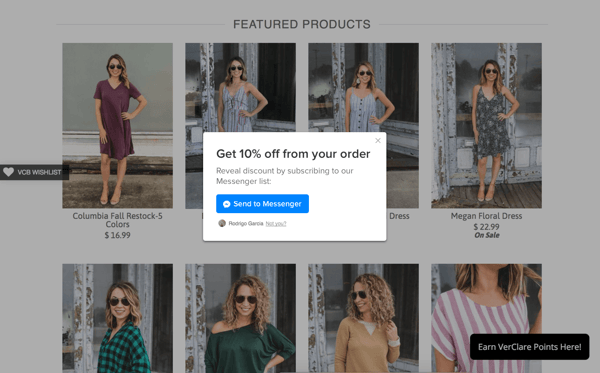Select the striped tie-front dress thumbnail
The image size is (600, 373).
tap(240, 87)
